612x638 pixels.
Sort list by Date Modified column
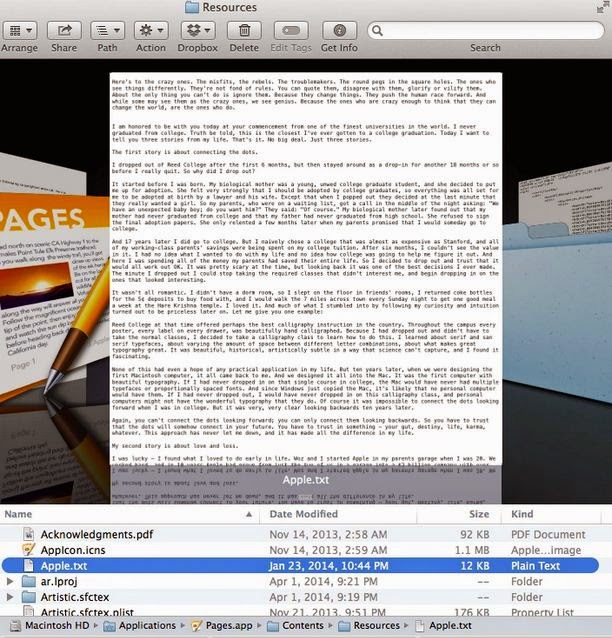[304, 514]
